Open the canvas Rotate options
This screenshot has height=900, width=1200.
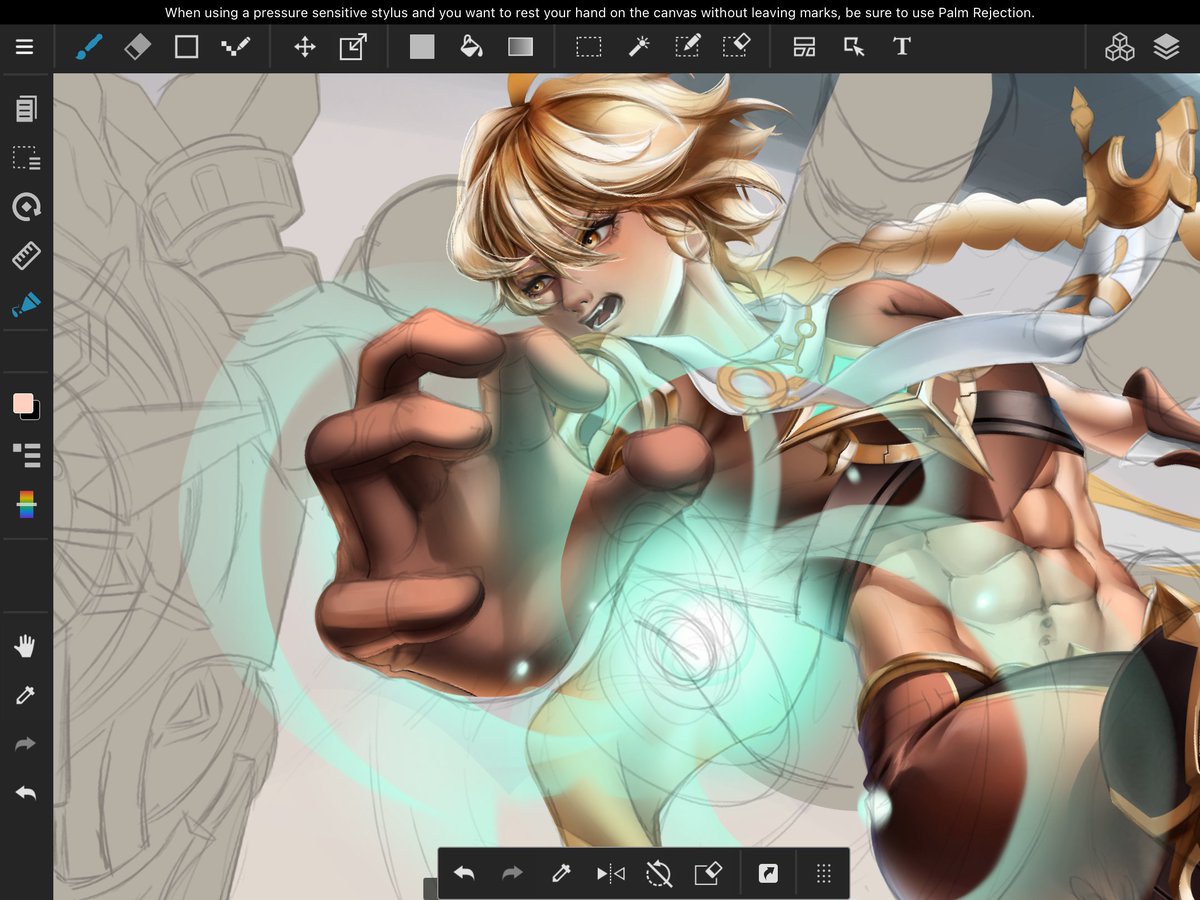coord(26,207)
